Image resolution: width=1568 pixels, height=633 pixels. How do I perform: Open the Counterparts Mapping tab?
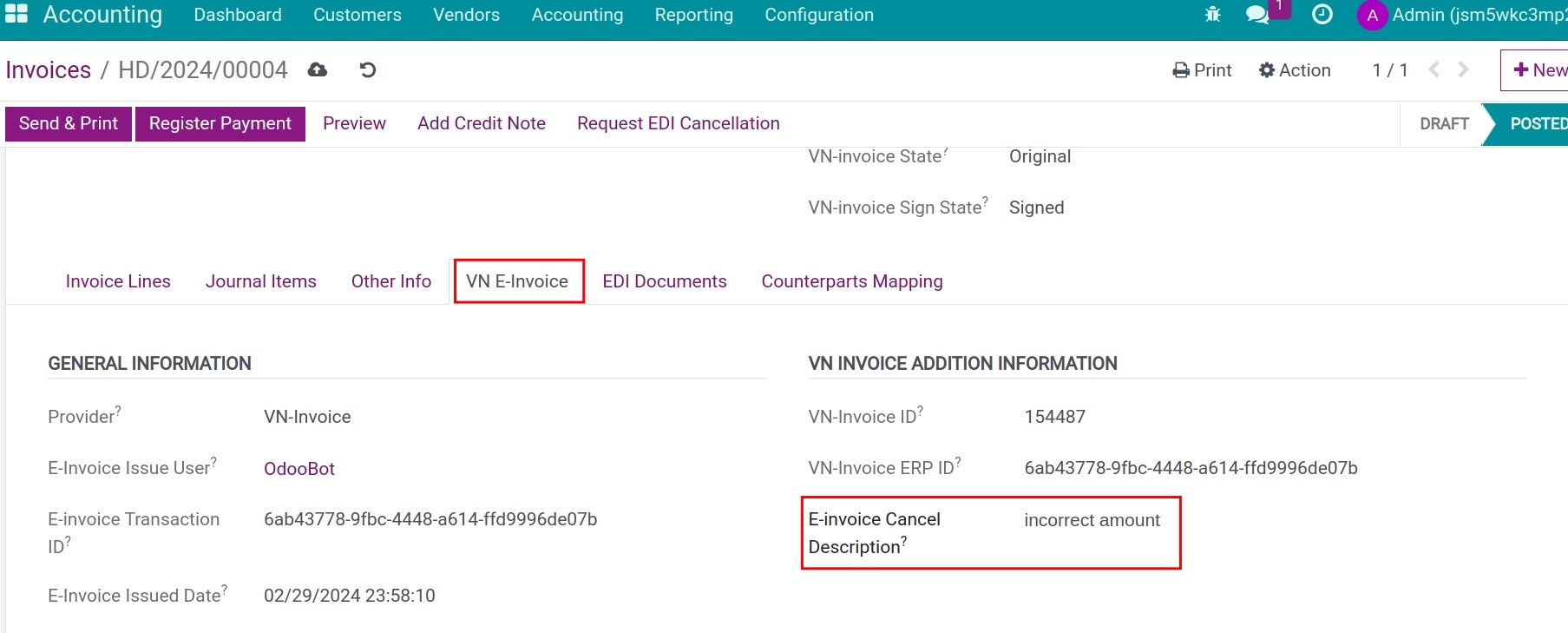852,281
